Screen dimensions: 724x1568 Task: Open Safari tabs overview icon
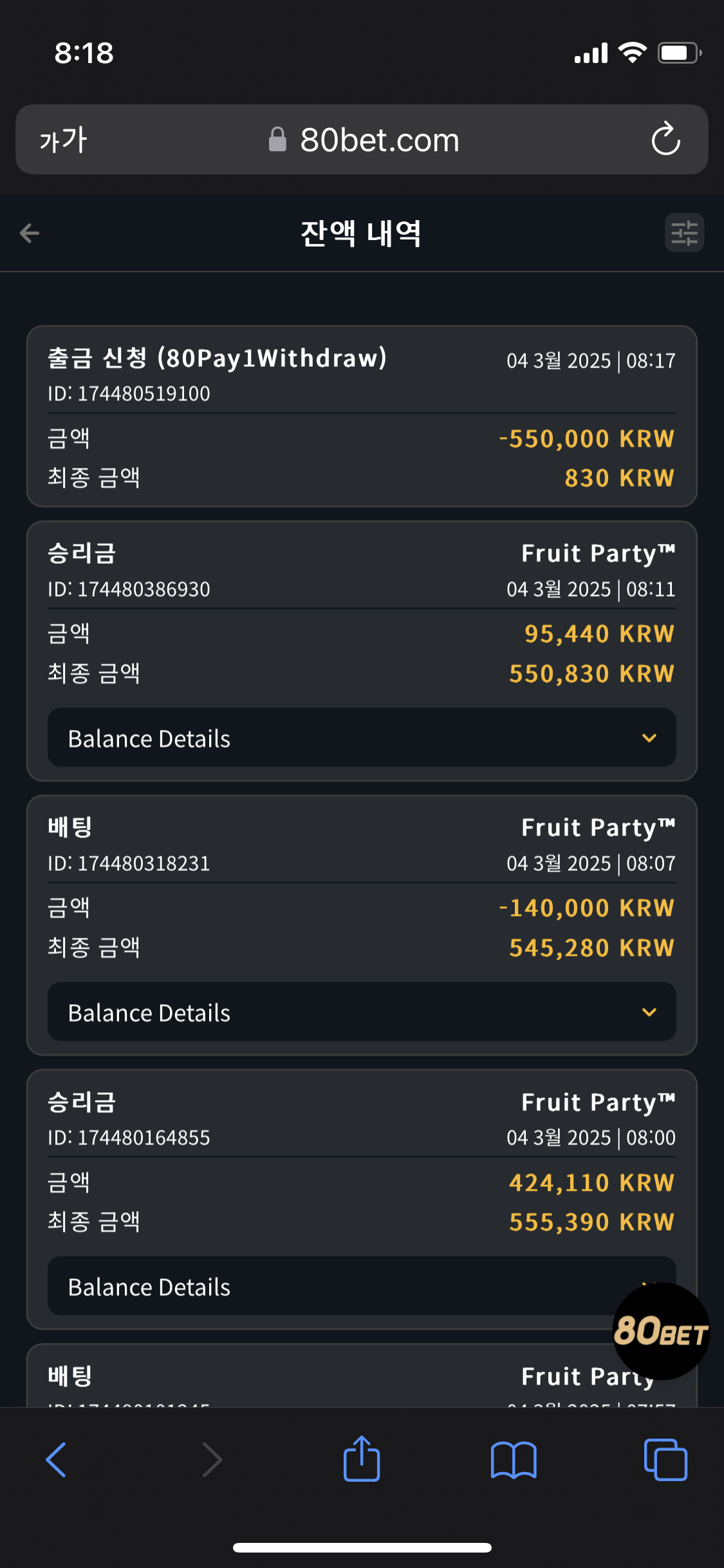coord(665,1460)
